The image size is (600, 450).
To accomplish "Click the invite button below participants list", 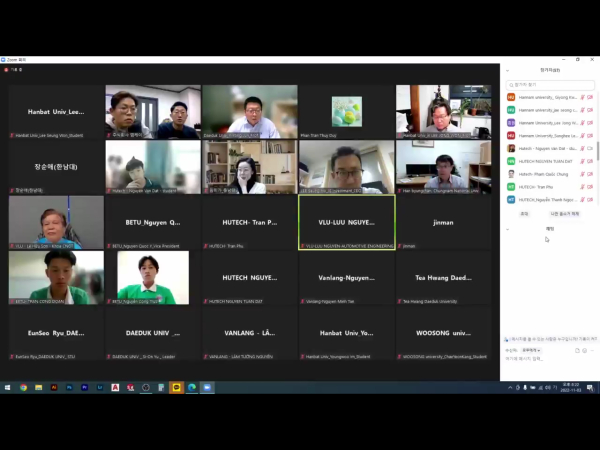I will point(524,213).
